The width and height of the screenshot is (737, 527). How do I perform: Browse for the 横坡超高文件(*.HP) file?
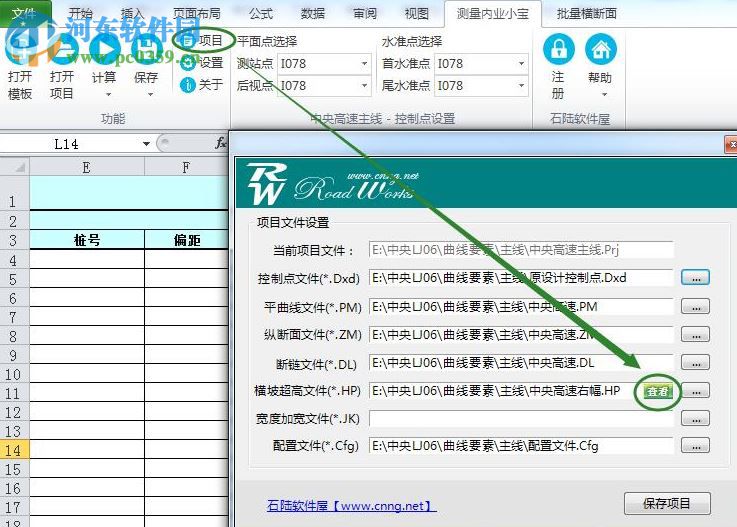point(695,391)
